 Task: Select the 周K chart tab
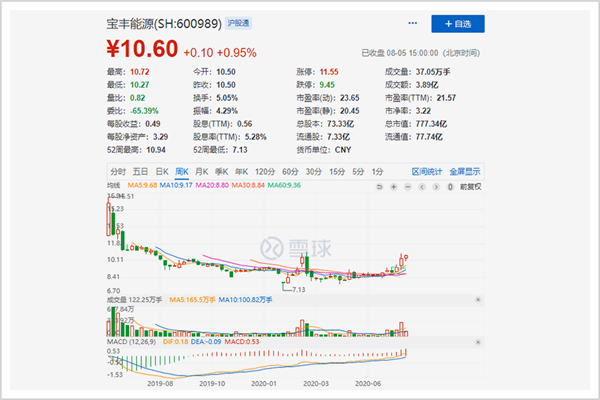click(182, 171)
